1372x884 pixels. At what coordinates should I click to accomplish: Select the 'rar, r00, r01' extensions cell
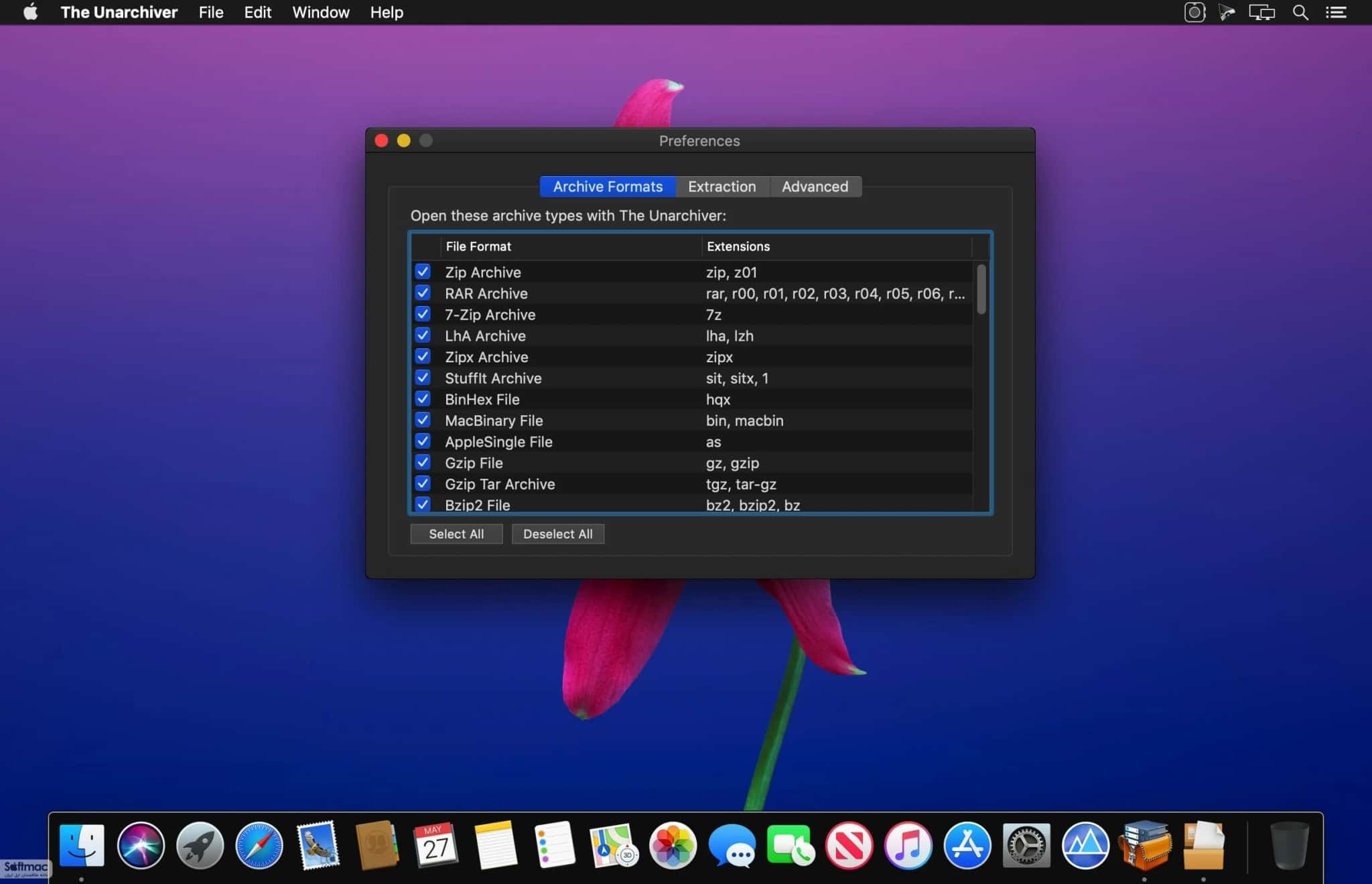tap(835, 293)
